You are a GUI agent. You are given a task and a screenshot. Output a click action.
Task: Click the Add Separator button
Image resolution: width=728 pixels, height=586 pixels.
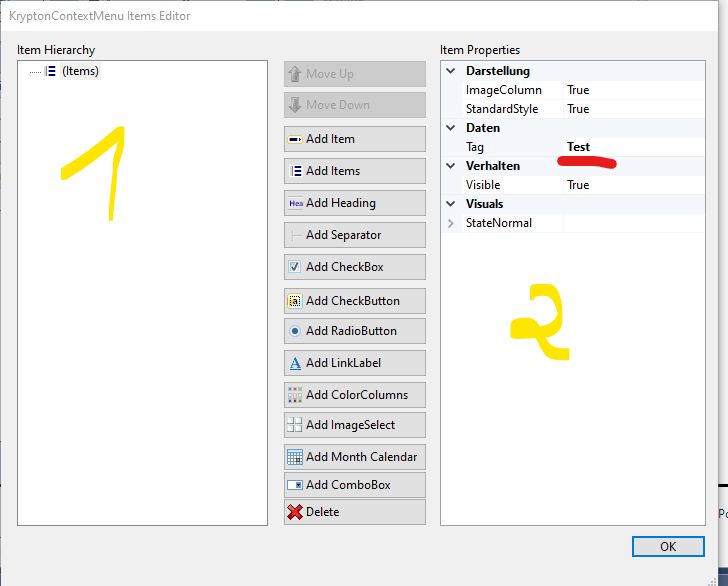[x=355, y=235]
